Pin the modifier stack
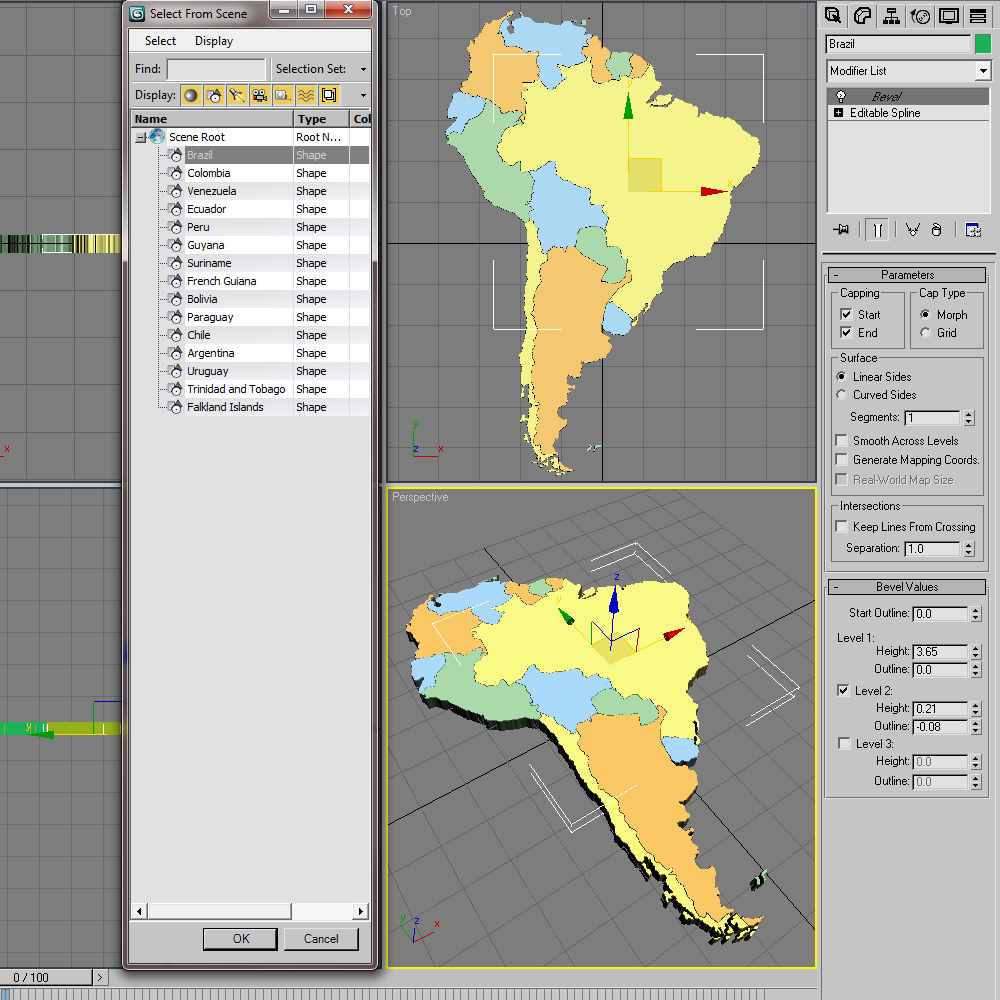The width and height of the screenshot is (1000, 1000). pyautogui.click(x=842, y=229)
